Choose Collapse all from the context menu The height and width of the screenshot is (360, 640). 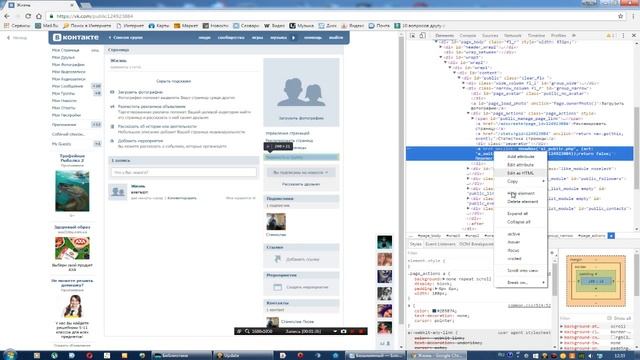pos(520,222)
